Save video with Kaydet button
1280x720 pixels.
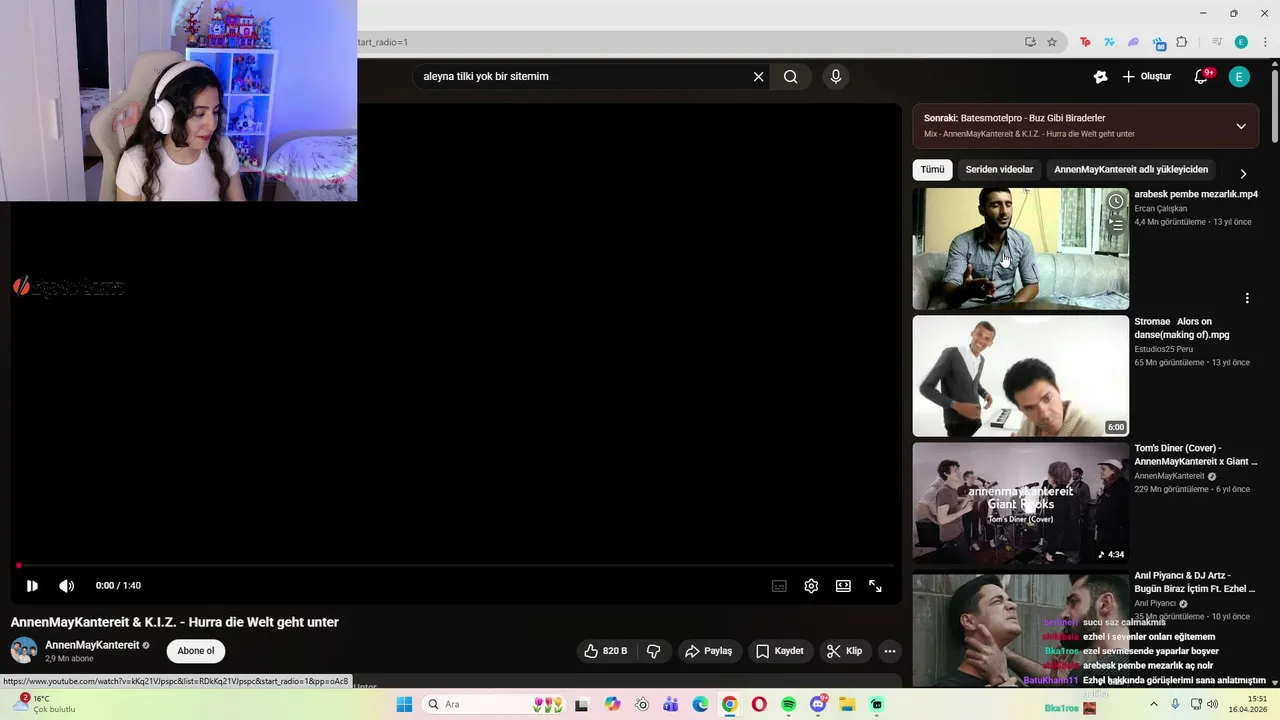click(x=780, y=651)
